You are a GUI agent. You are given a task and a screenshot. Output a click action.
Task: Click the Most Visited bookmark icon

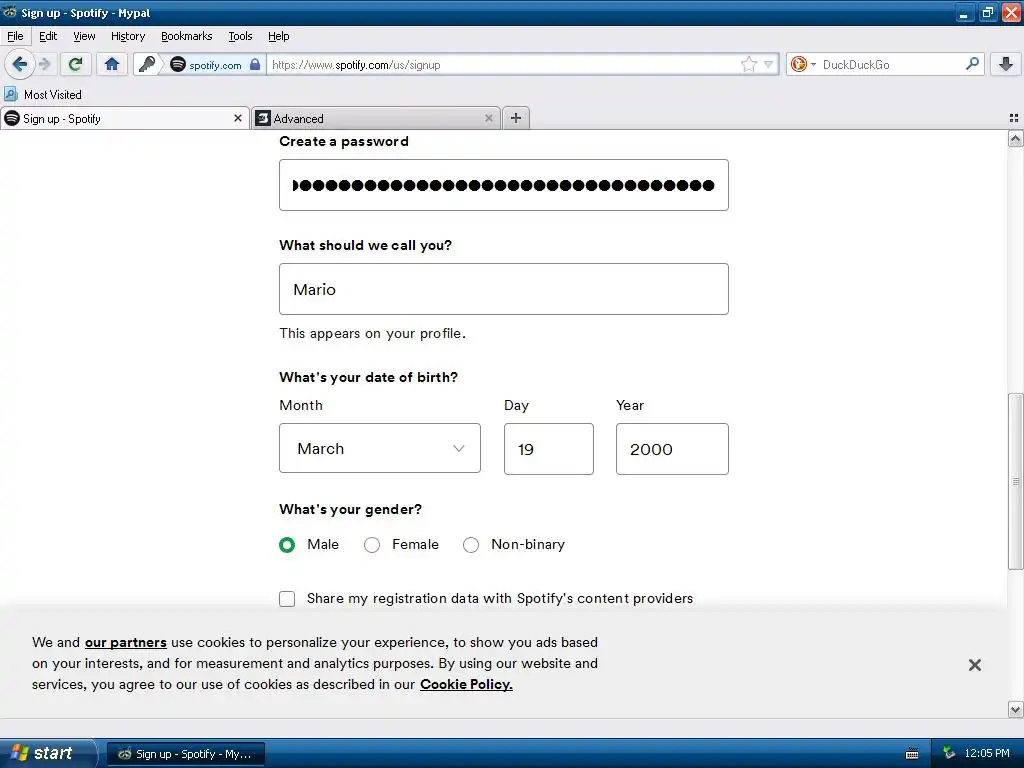11,94
